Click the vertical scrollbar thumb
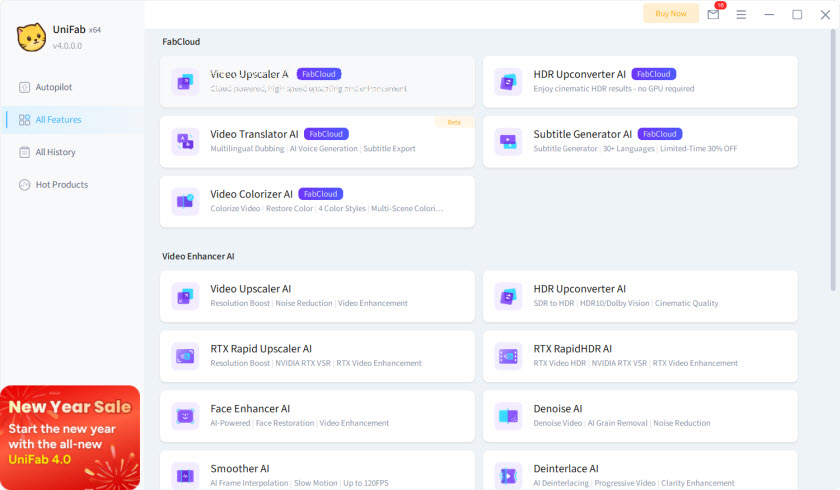 [833, 161]
